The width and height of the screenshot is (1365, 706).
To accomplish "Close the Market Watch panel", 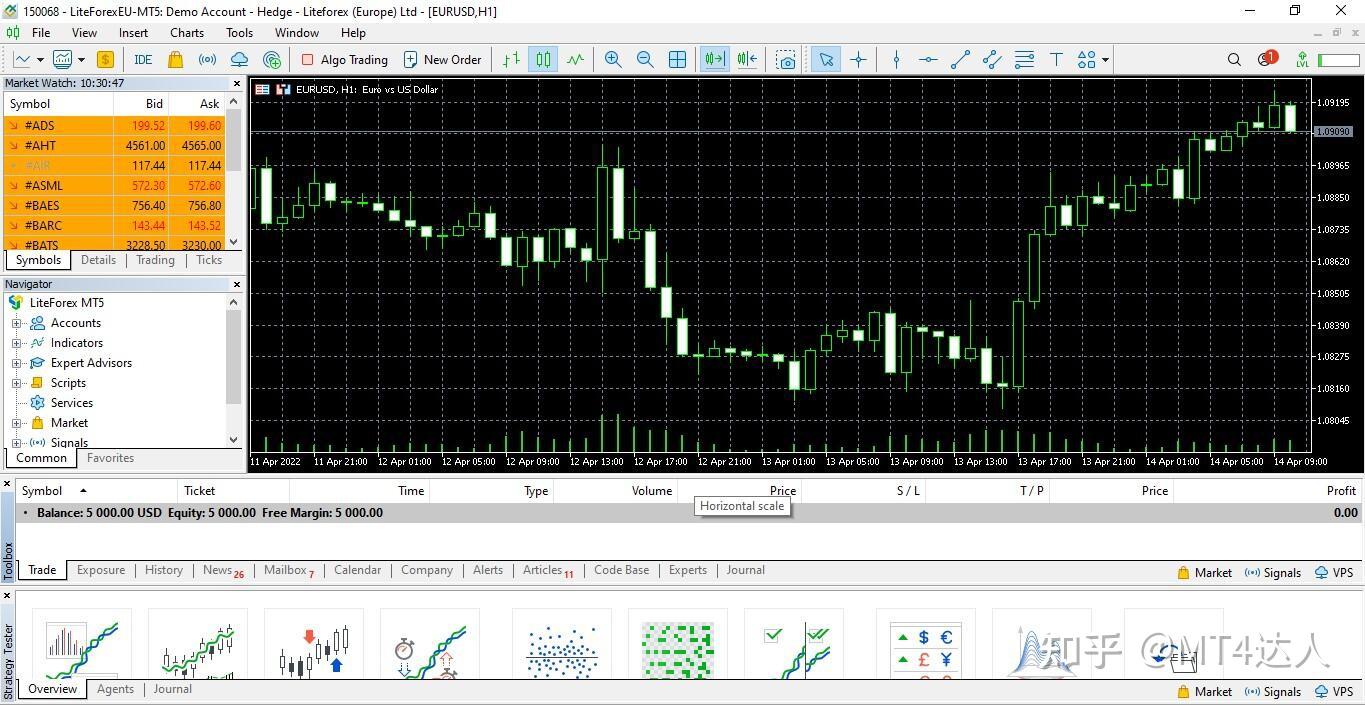I will pyautogui.click(x=237, y=84).
